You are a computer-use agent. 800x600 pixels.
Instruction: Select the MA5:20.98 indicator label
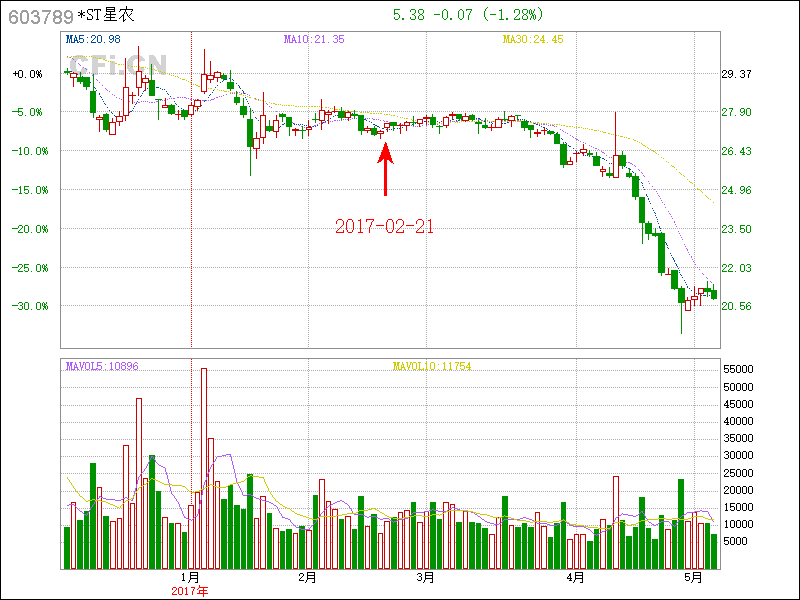tap(93, 39)
